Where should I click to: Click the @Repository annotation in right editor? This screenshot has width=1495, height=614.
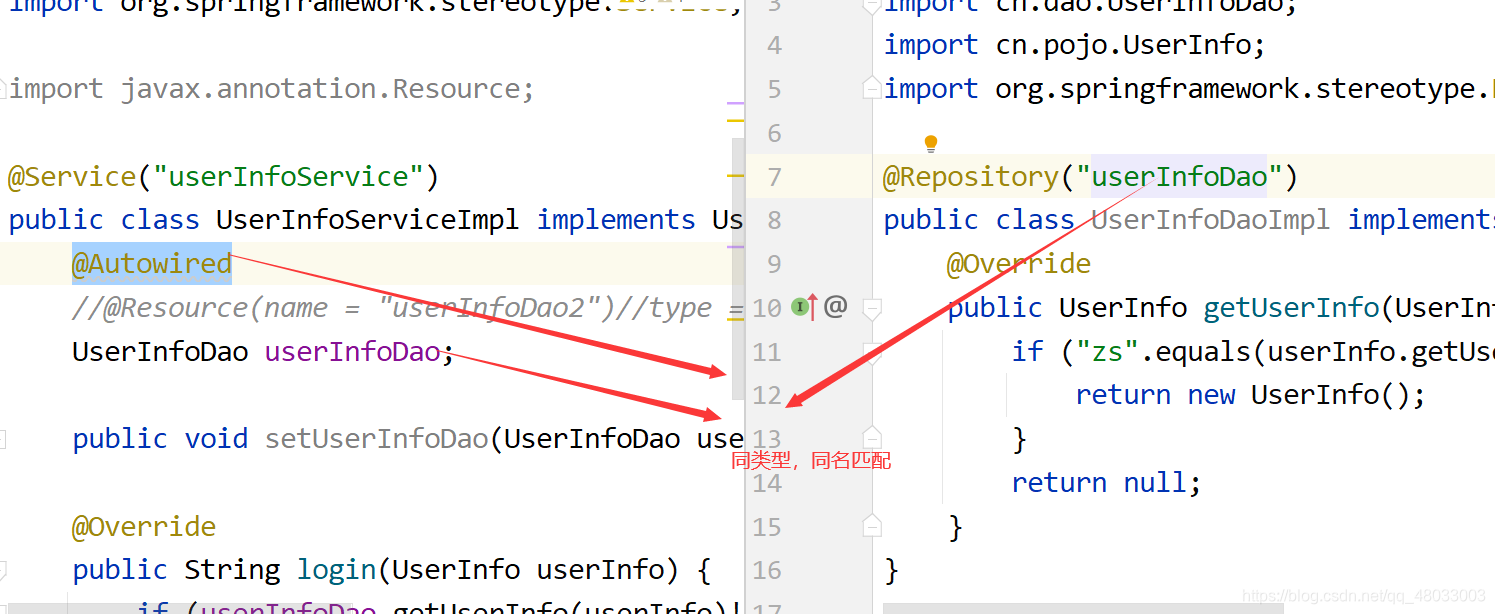point(971,177)
